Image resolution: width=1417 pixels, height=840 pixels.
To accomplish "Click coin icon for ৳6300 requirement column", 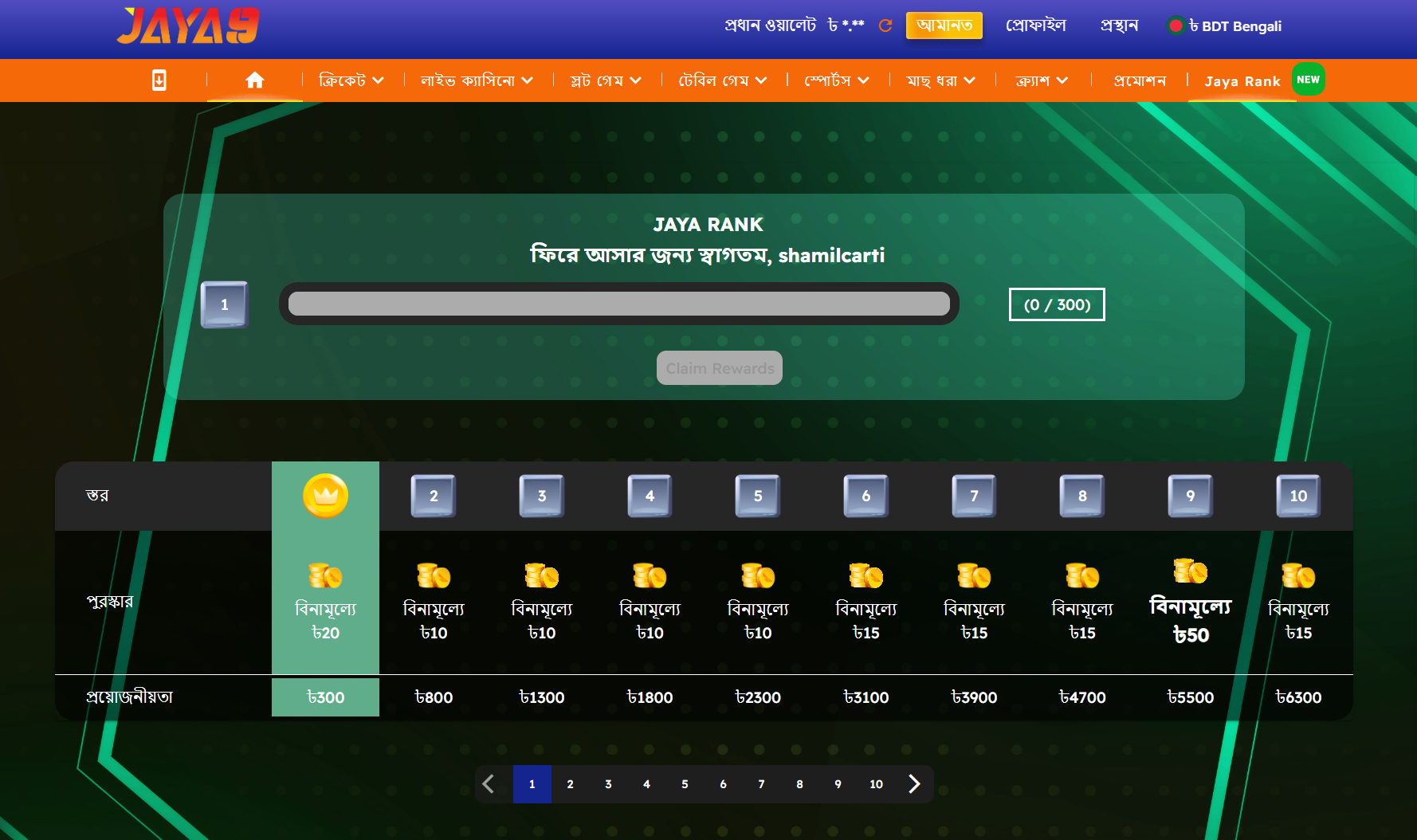I will [1298, 575].
